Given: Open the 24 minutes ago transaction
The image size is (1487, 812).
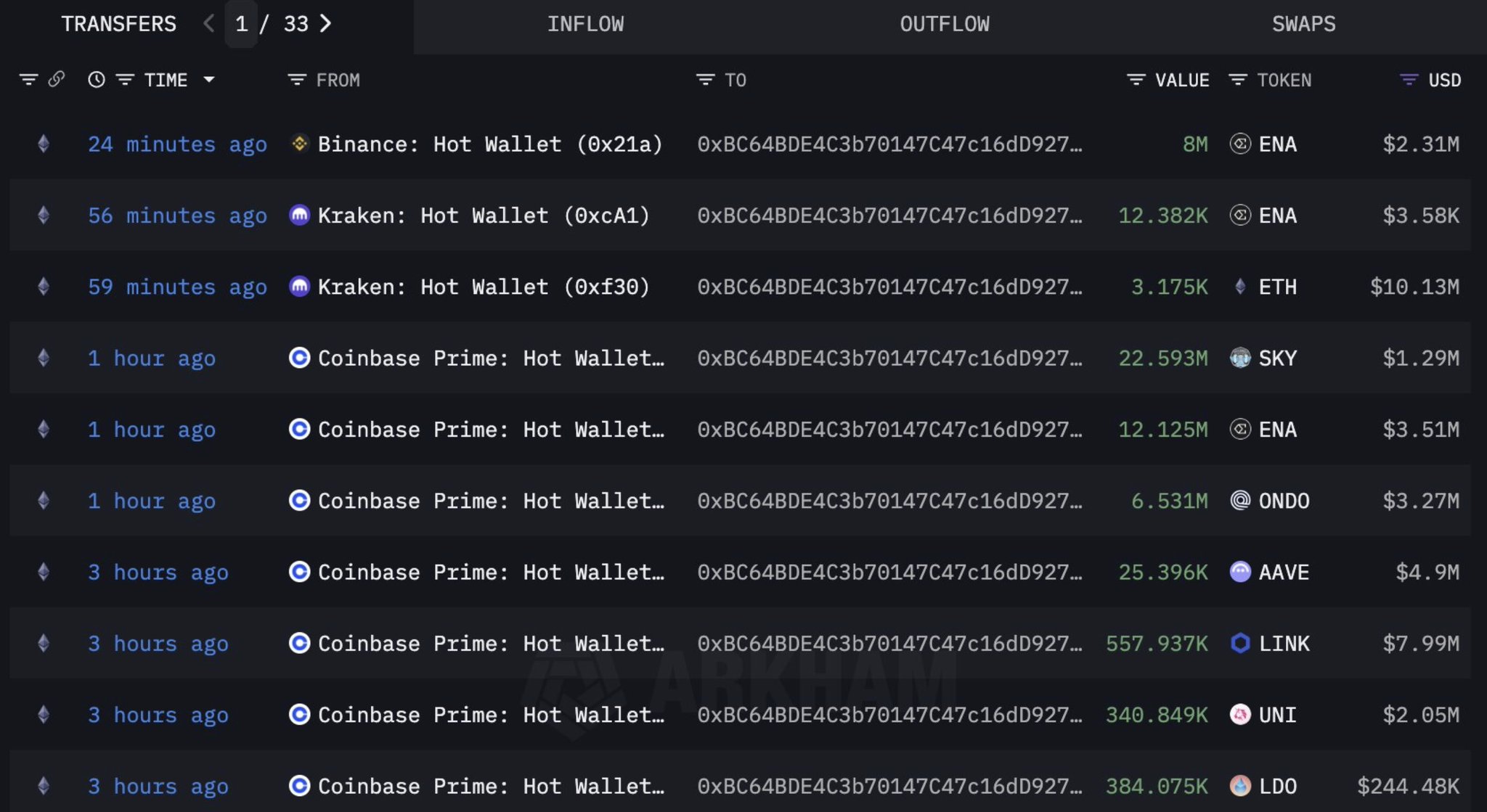Looking at the screenshot, I should (x=177, y=144).
